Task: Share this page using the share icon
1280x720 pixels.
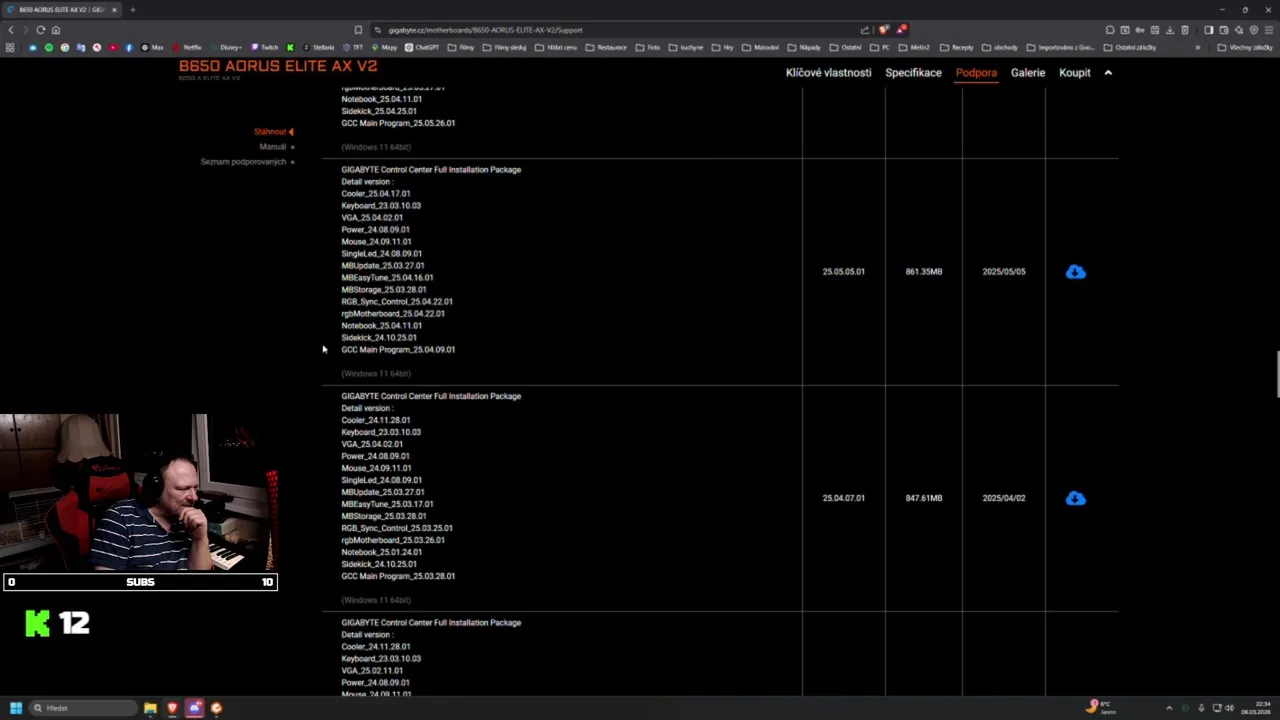Action: click(865, 30)
